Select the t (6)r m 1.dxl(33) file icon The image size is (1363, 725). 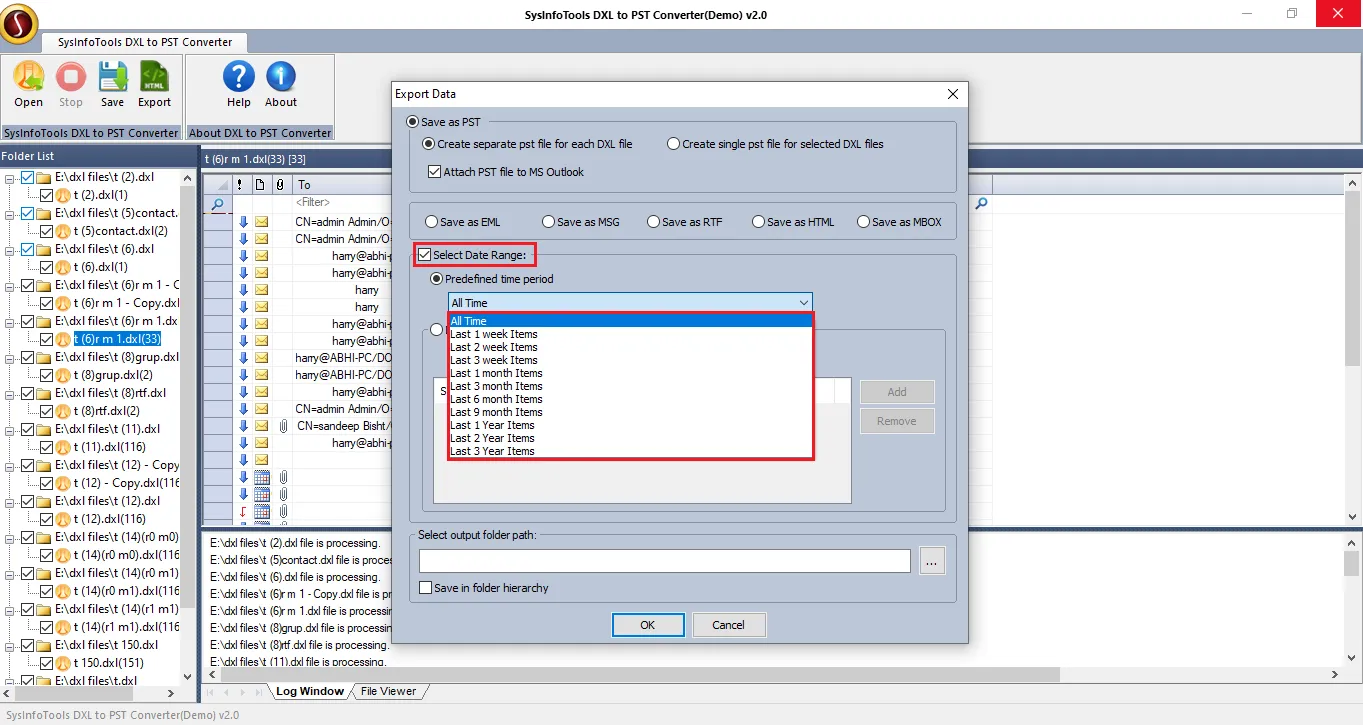[63, 339]
